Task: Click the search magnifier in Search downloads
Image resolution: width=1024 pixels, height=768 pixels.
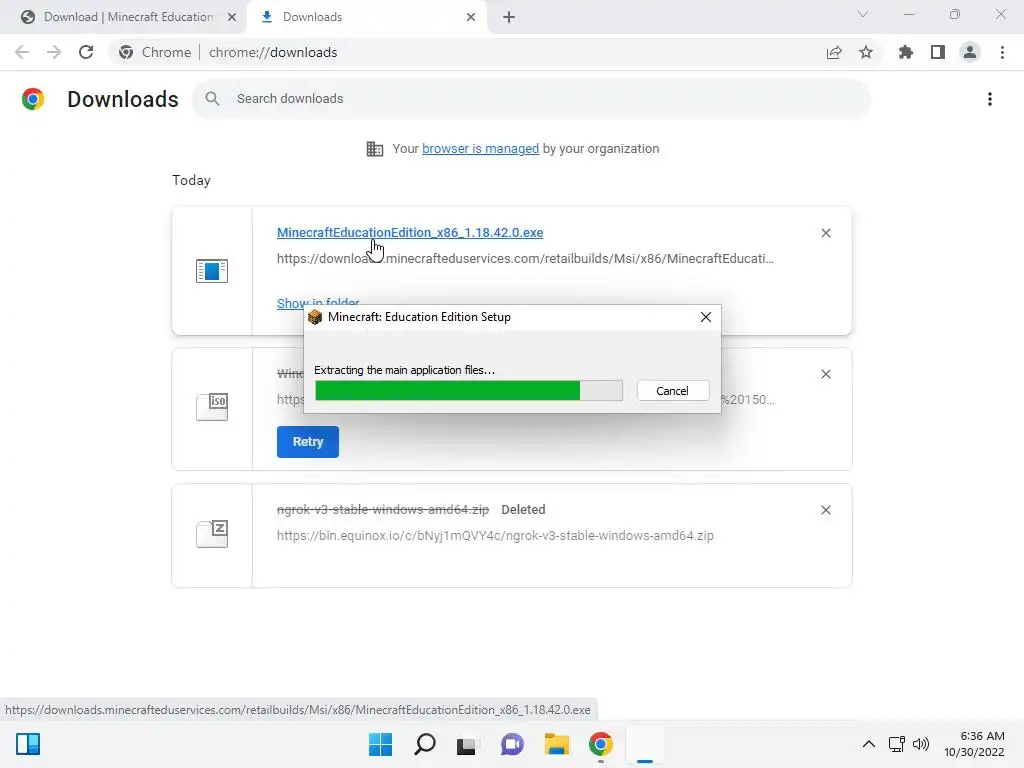Action: (212, 99)
